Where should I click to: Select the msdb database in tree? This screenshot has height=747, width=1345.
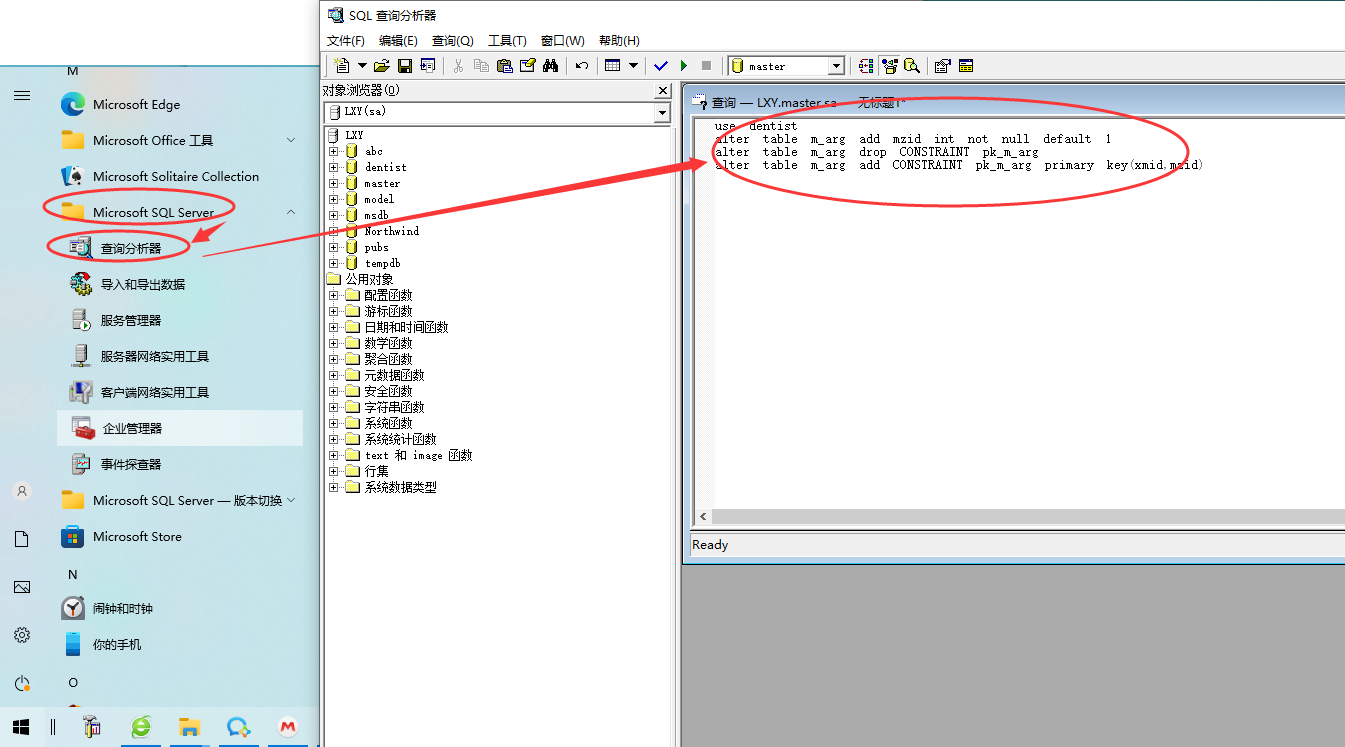(x=376, y=215)
